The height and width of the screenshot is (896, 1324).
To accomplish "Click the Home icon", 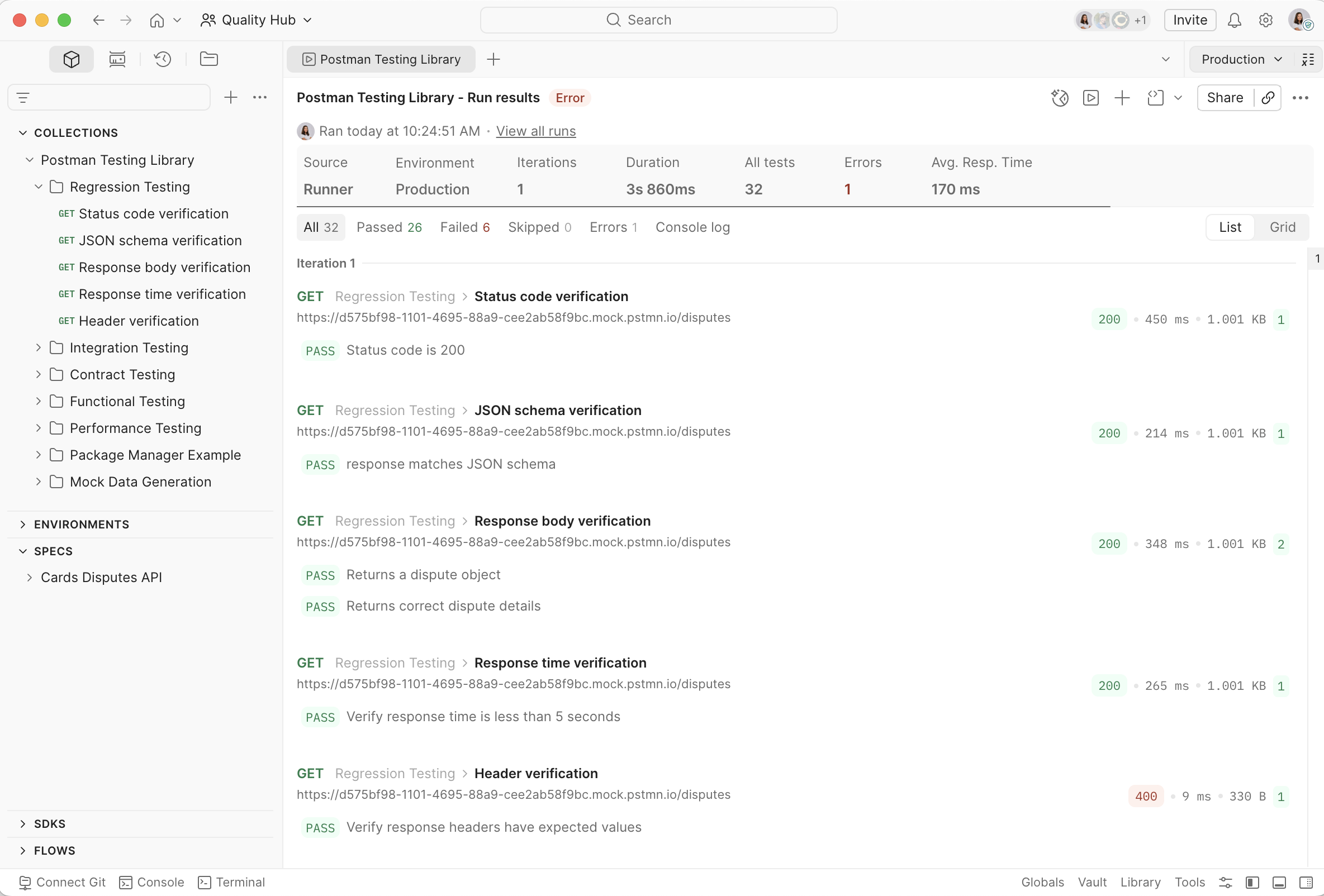I will (156, 21).
